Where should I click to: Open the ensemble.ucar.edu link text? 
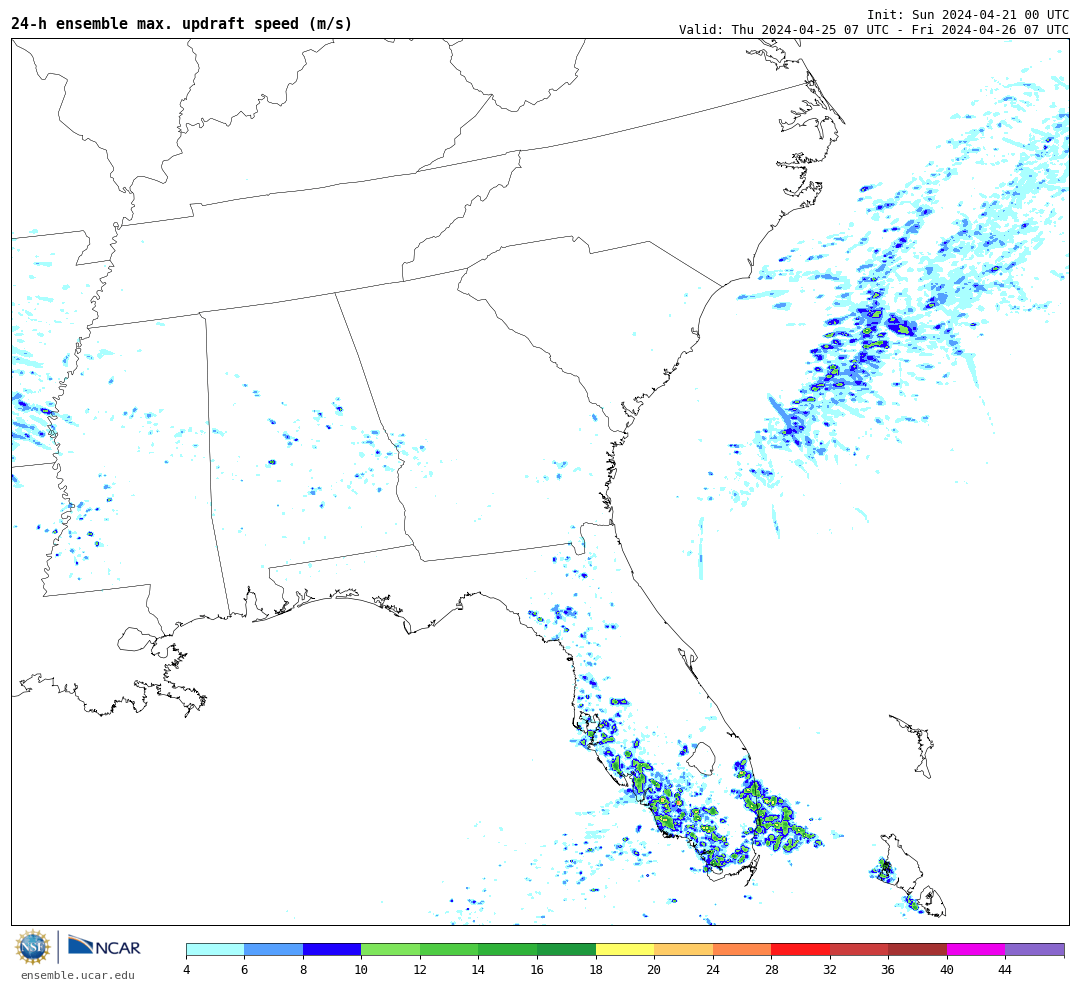tap(78, 975)
